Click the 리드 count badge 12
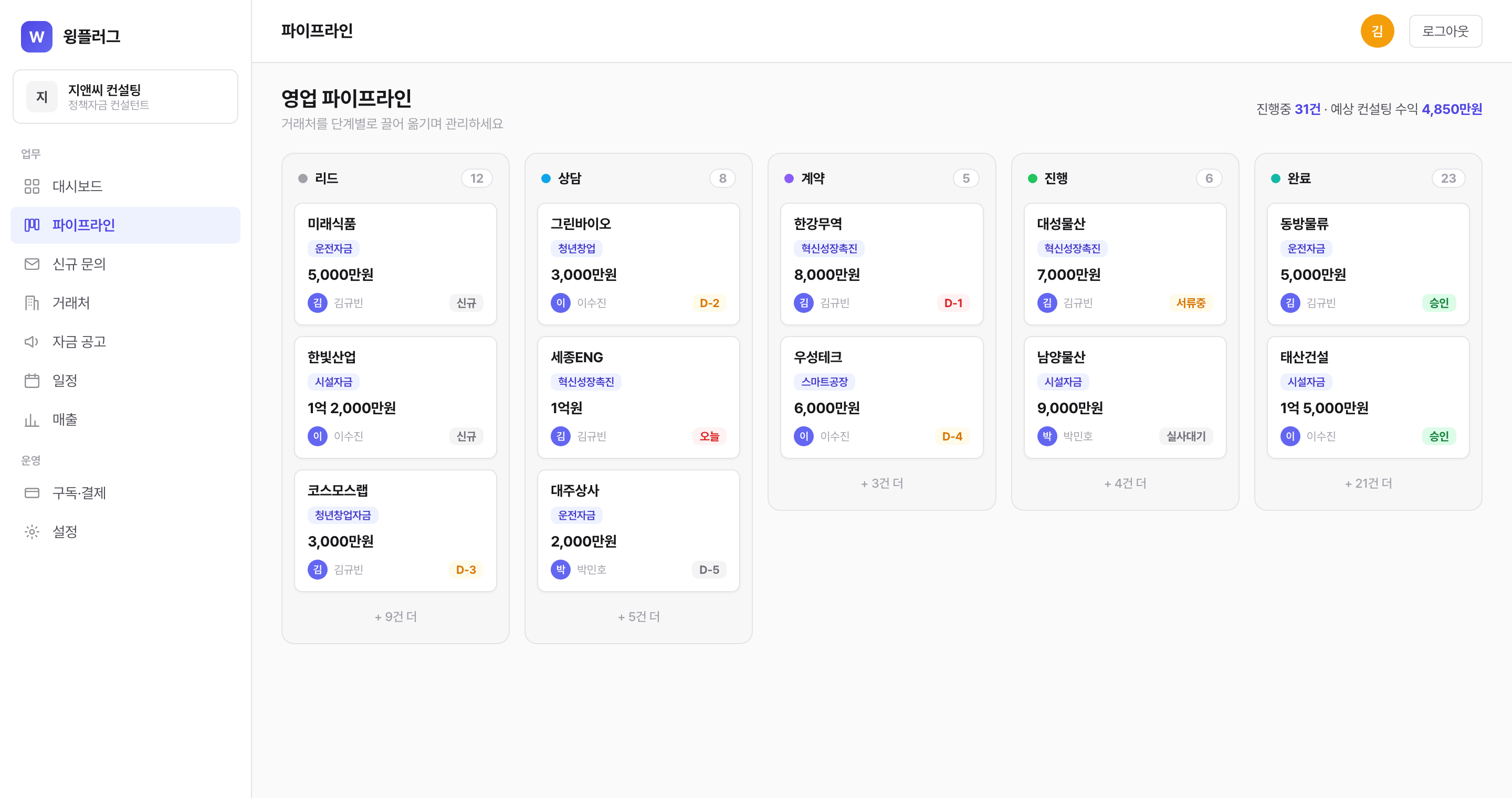Screen dimensions: 1512x798 [x=477, y=178]
